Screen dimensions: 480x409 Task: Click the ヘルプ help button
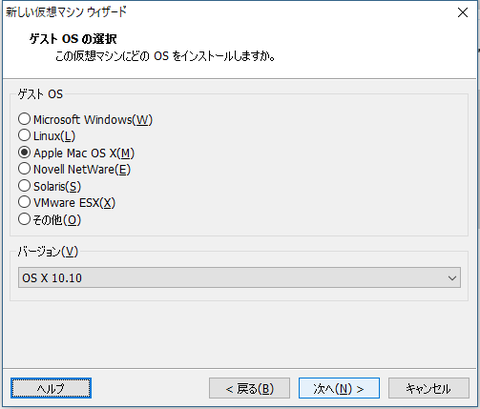click(51, 388)
